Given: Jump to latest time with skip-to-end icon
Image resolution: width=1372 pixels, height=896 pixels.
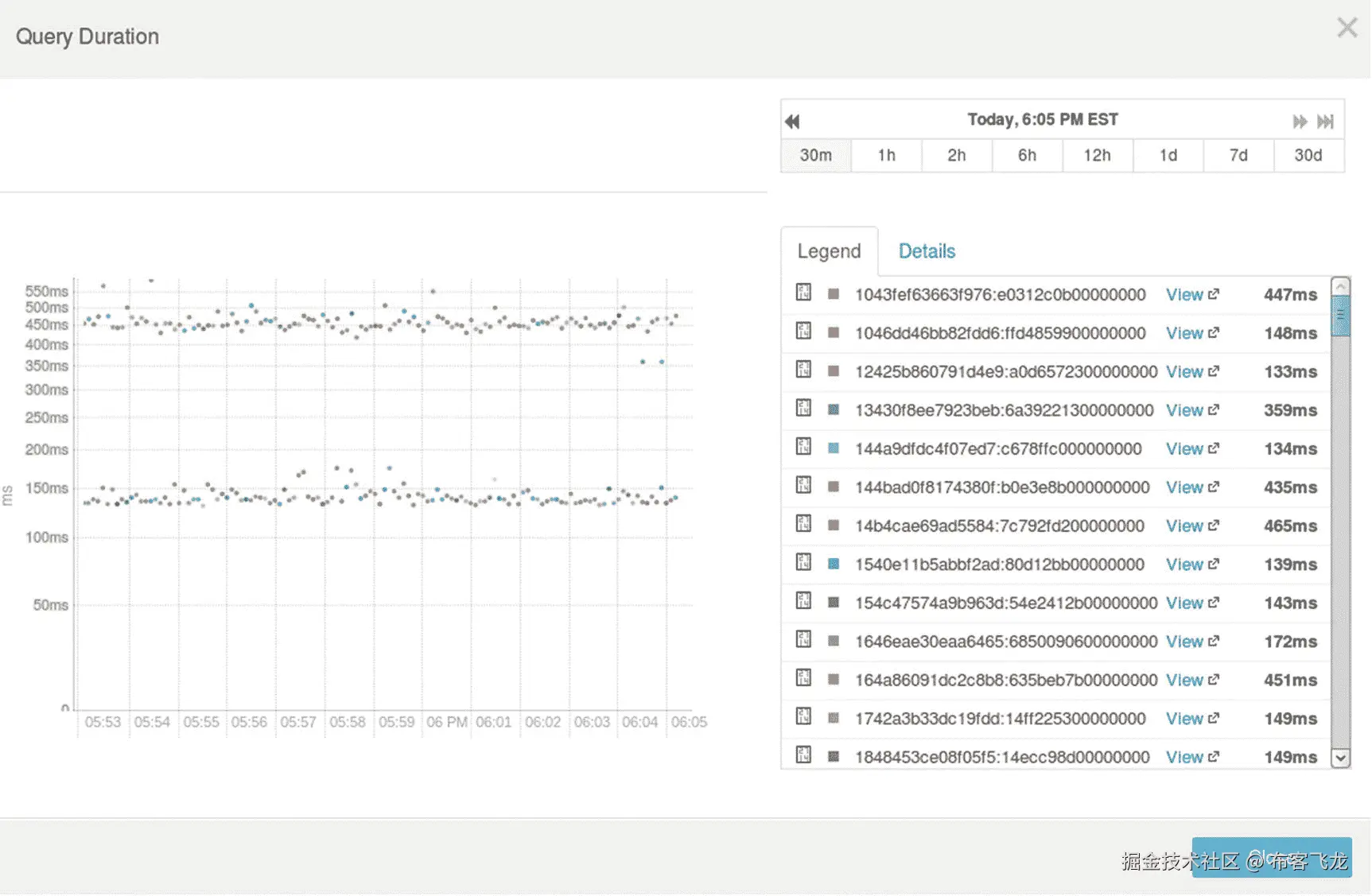Looking at the screenshot, I should 1325,121.
